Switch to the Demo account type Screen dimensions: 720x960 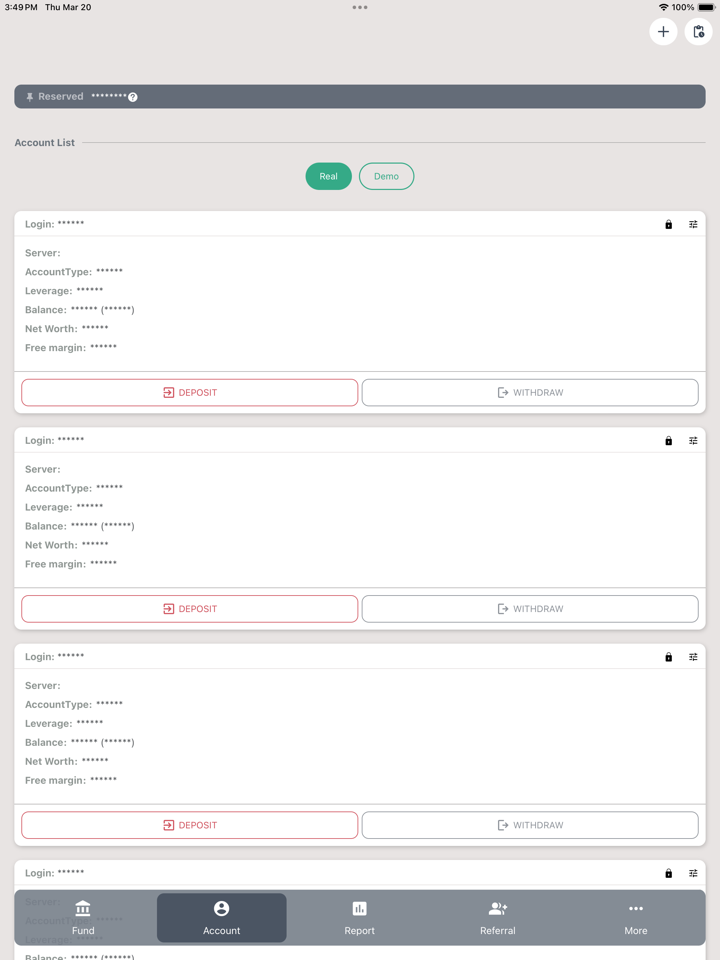pos(386,176)
